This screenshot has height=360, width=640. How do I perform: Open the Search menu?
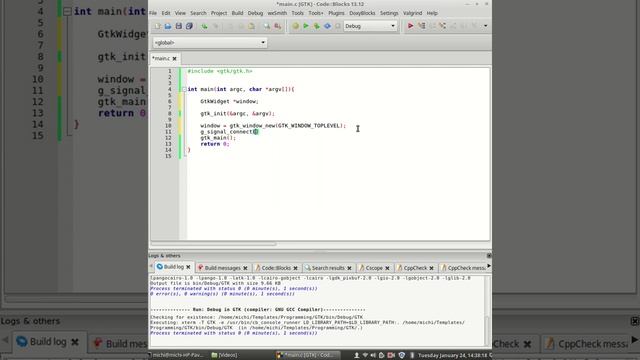point(198,13)
